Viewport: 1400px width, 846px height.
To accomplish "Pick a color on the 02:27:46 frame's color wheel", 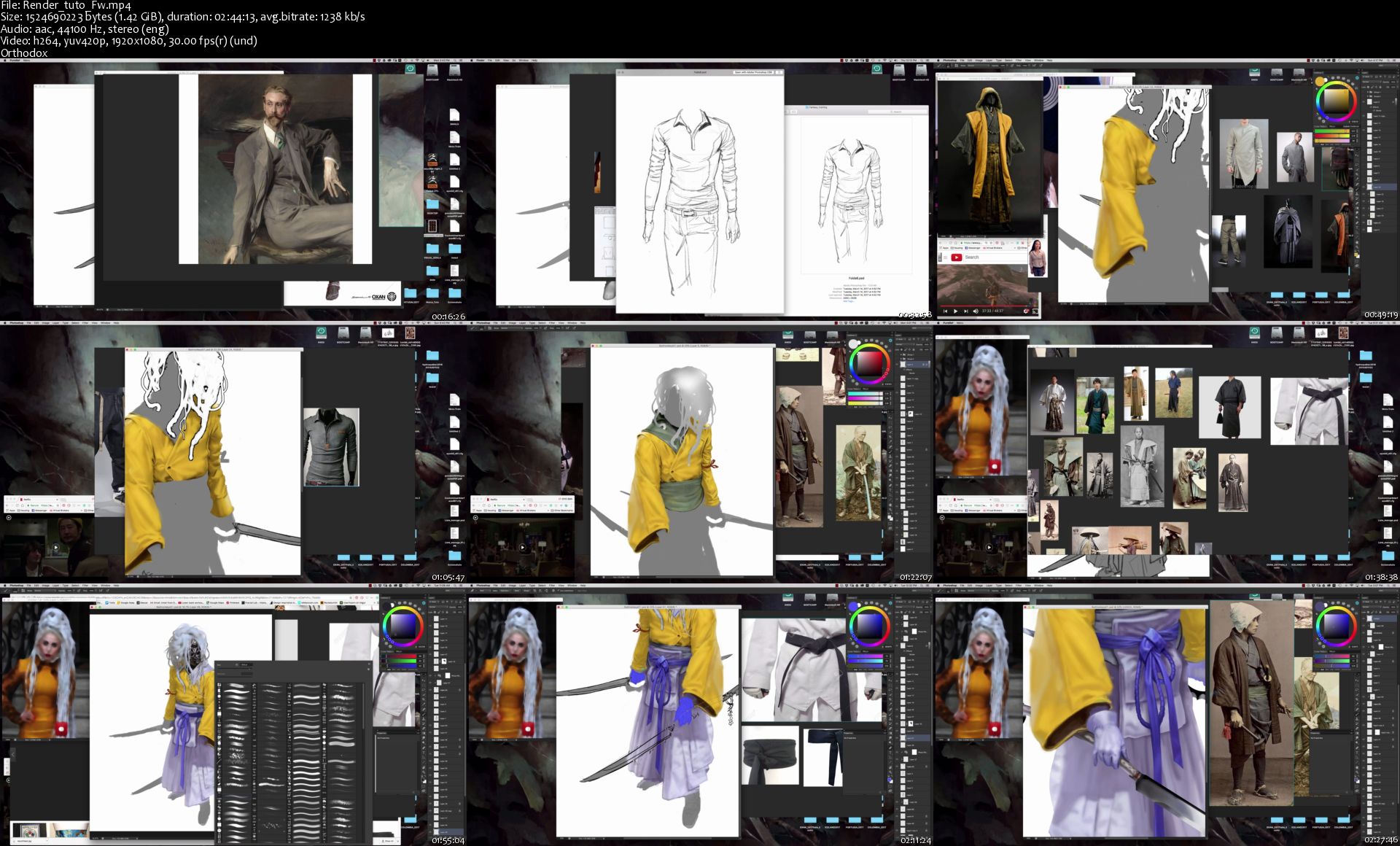I will pos(1336,625).
